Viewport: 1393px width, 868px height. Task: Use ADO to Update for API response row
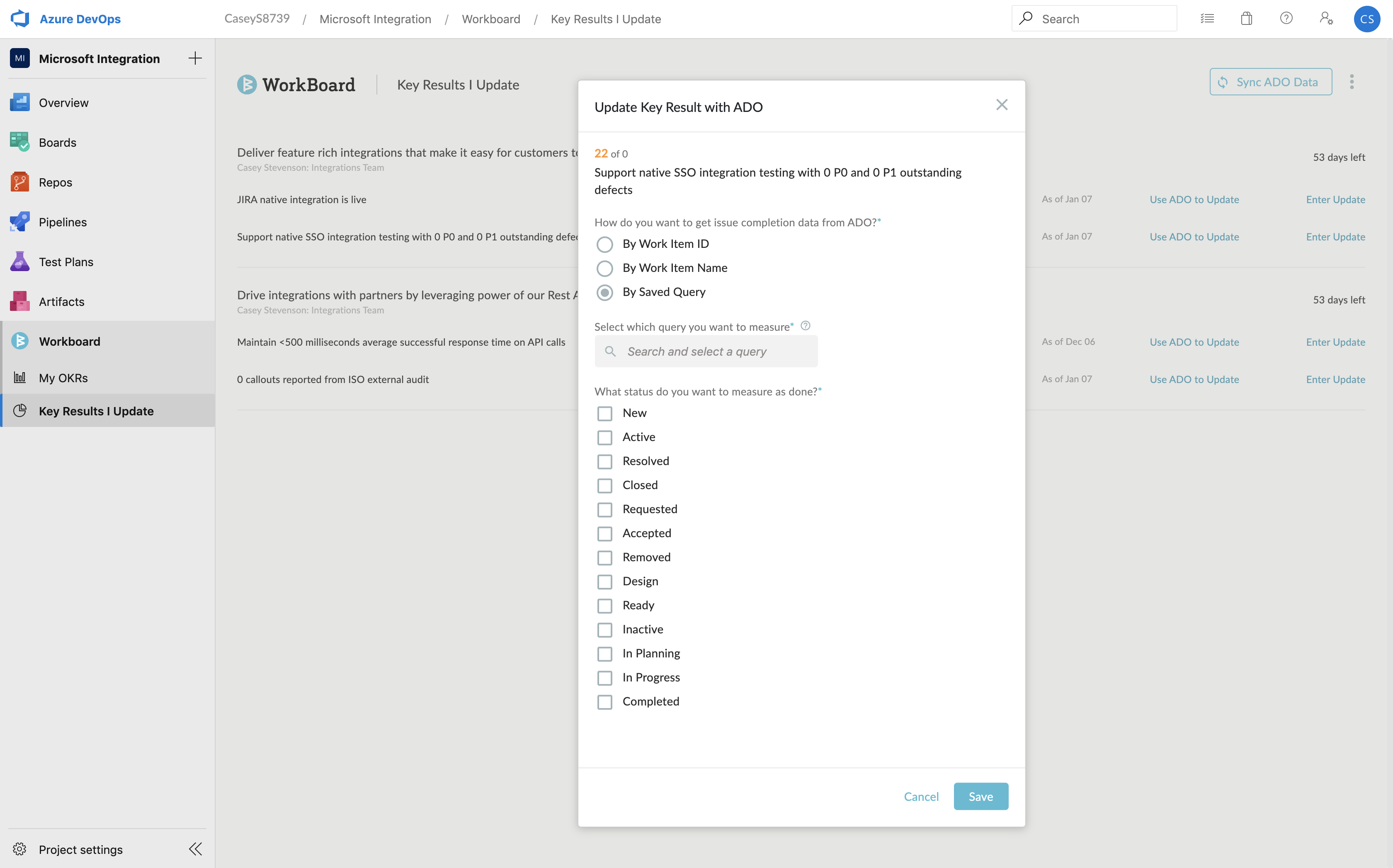(1194, 342)
